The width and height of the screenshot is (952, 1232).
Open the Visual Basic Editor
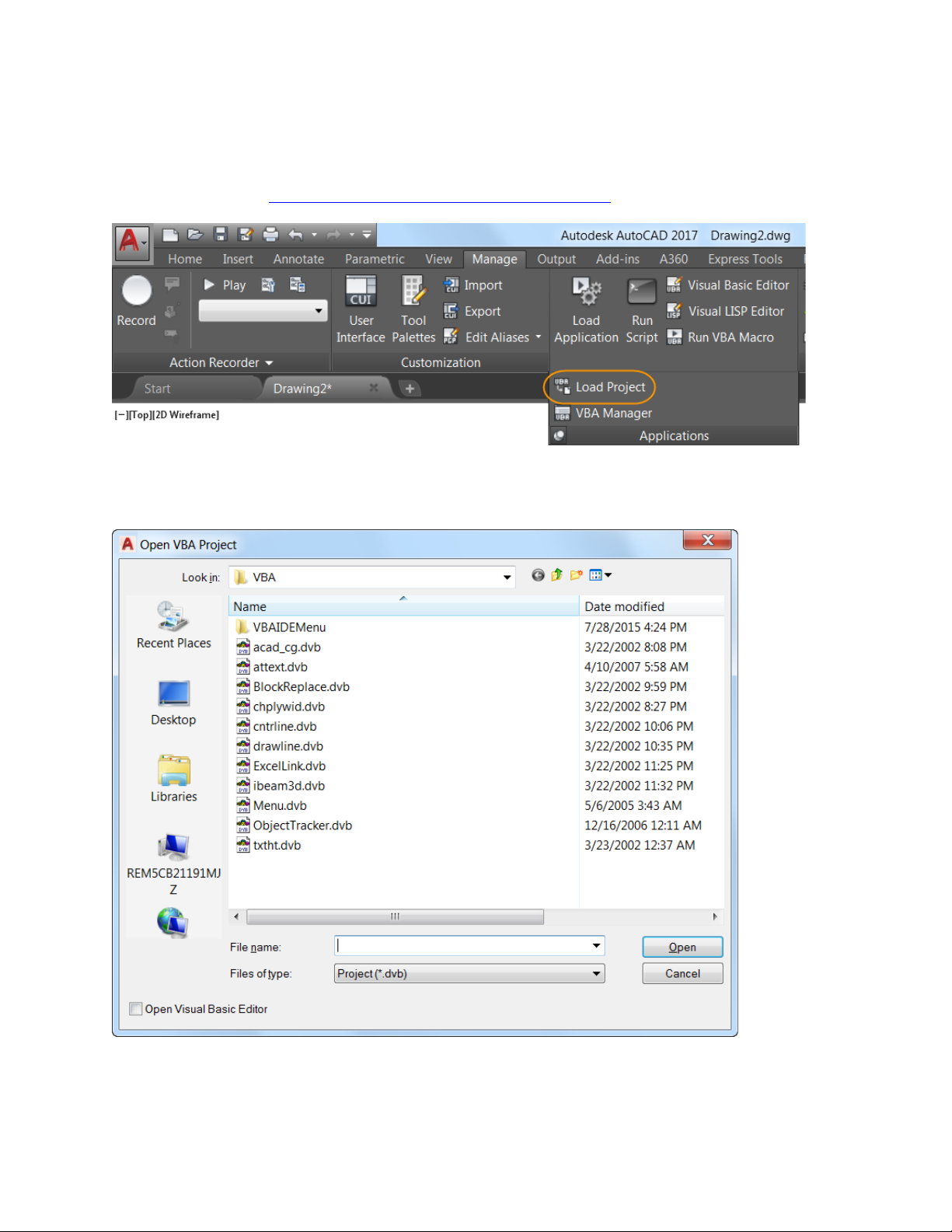(728, 285)
